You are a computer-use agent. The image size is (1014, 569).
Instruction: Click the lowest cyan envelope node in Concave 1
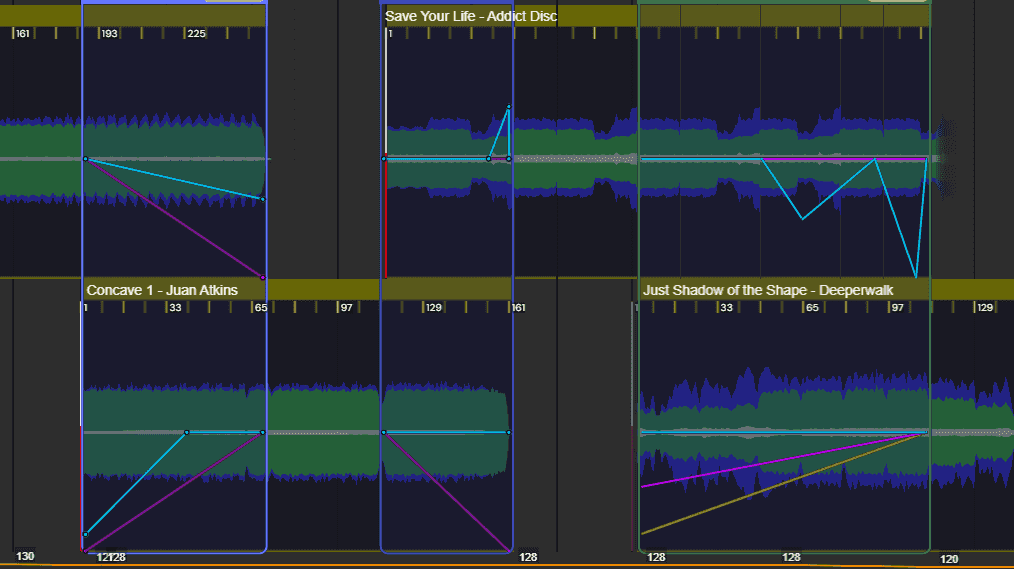point(85,534)
